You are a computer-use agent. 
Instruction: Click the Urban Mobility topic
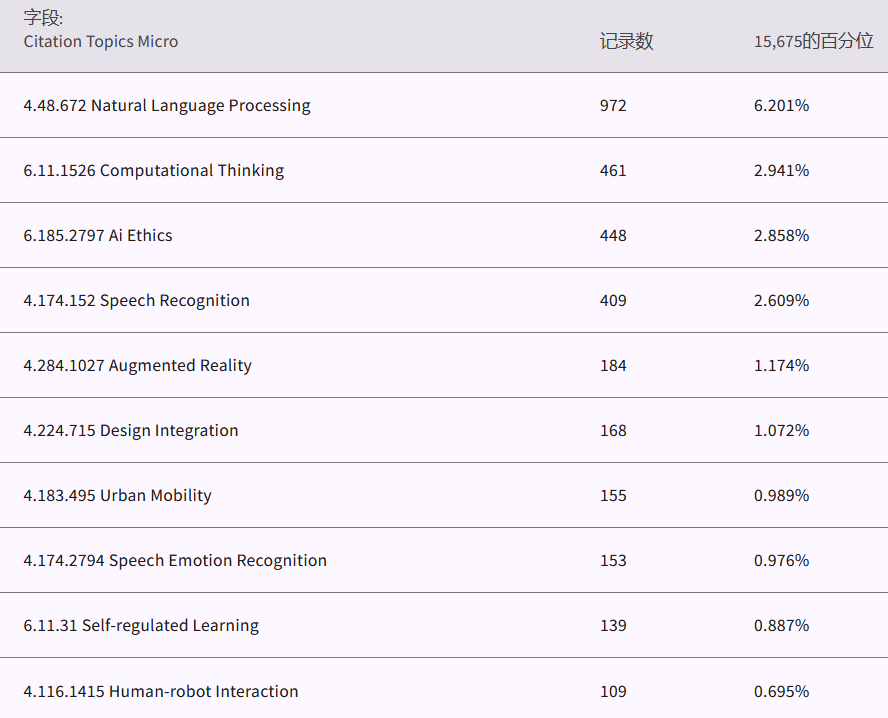[x=118, y=495]
